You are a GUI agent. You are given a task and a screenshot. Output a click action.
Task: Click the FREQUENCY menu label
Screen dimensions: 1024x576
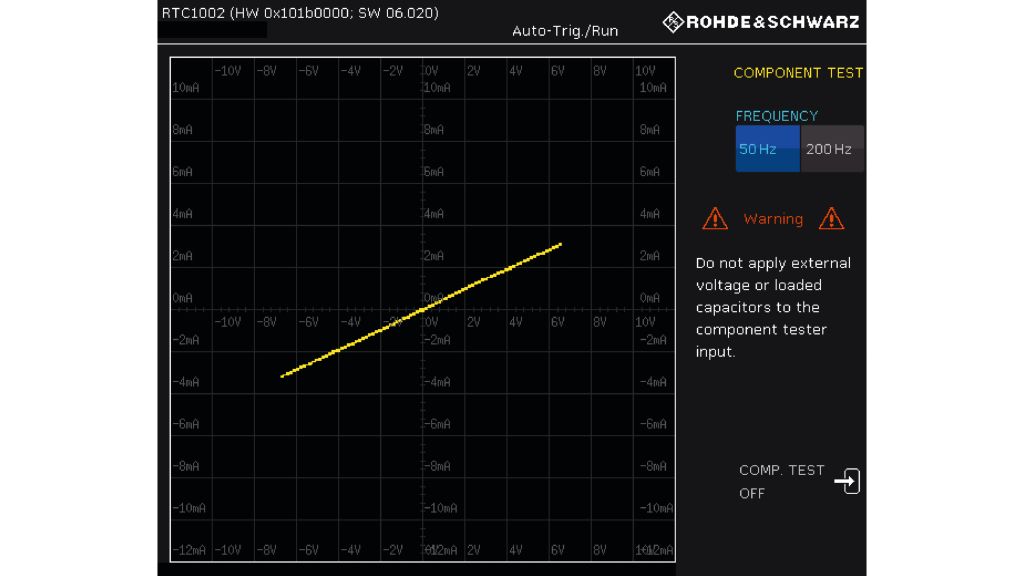[776, 116]
